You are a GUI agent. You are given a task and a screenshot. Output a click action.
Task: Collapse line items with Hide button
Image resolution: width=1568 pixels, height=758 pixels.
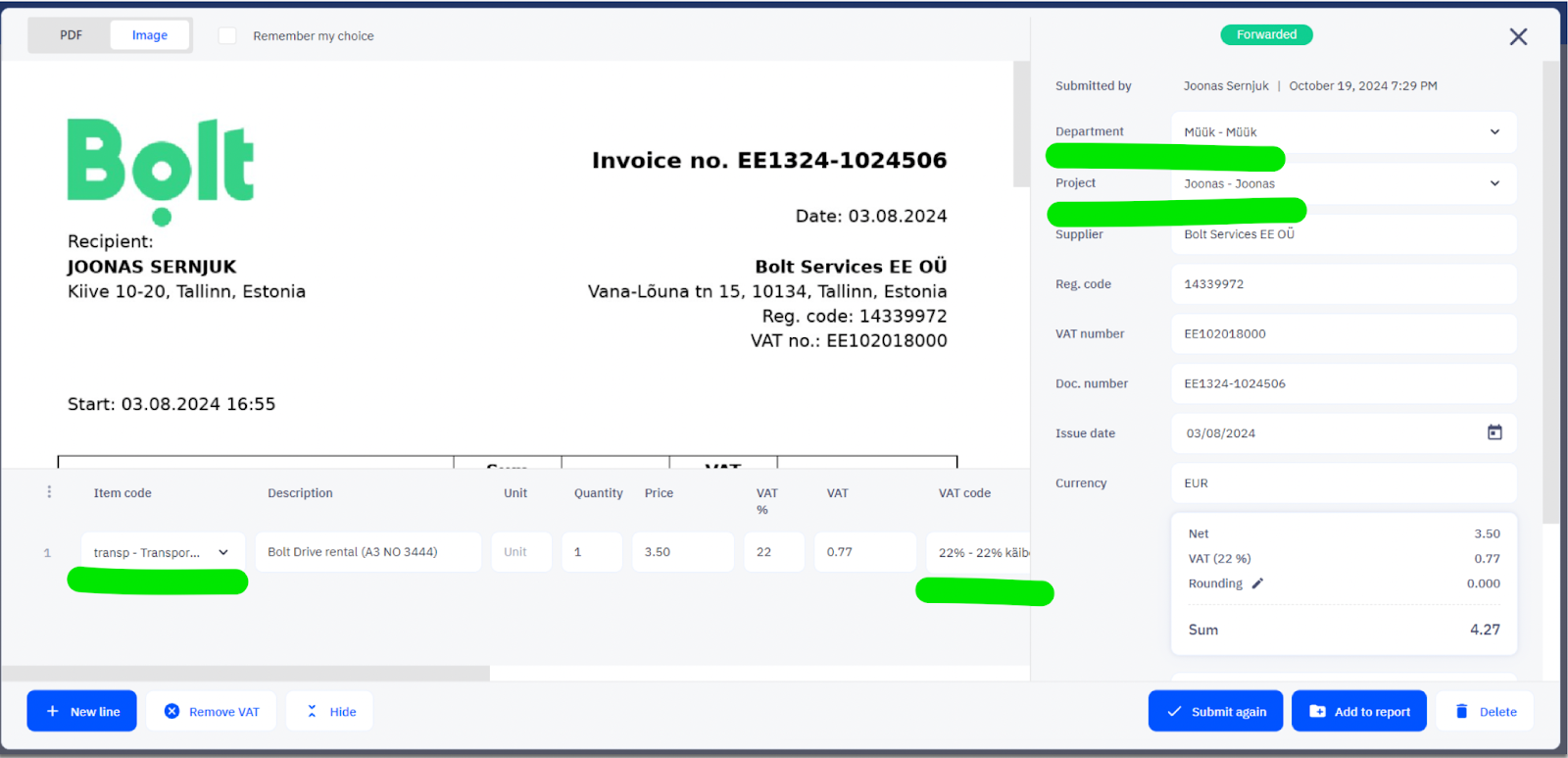click(329, 712)
